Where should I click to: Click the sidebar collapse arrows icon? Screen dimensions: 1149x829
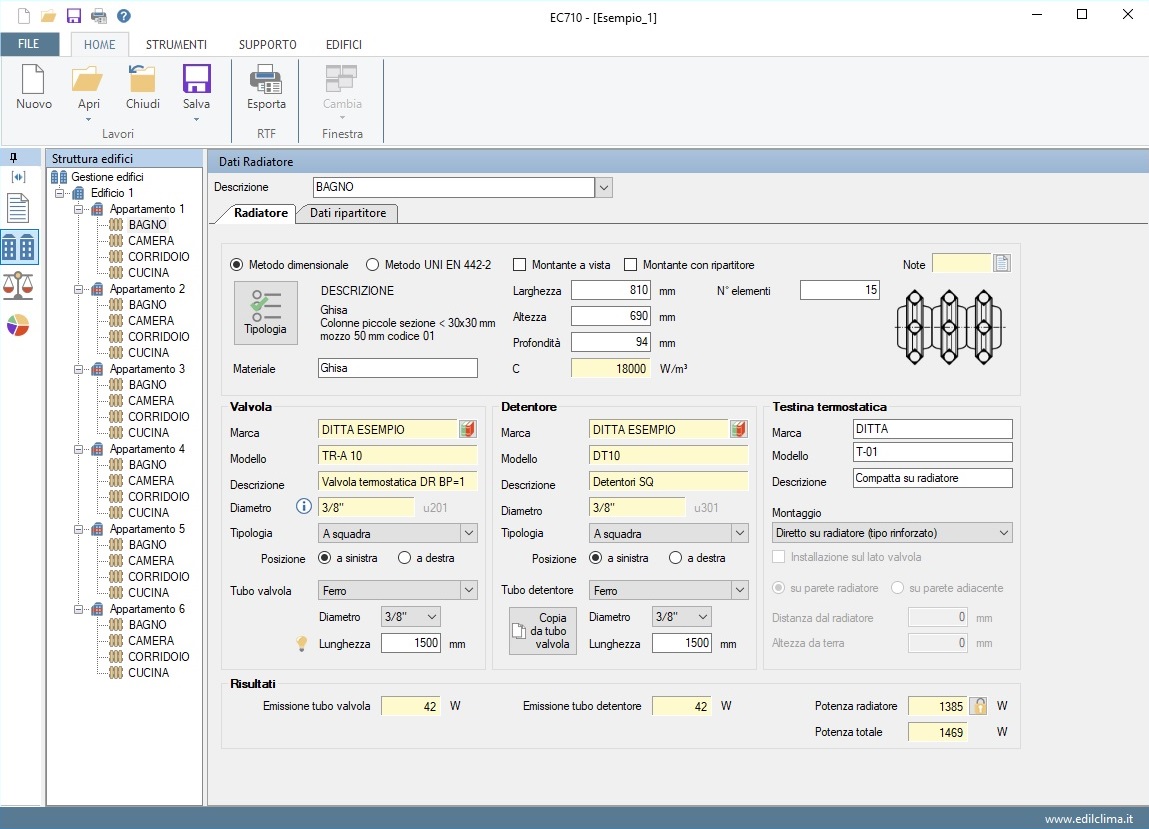pyautogui.click(x=18, y=177)
